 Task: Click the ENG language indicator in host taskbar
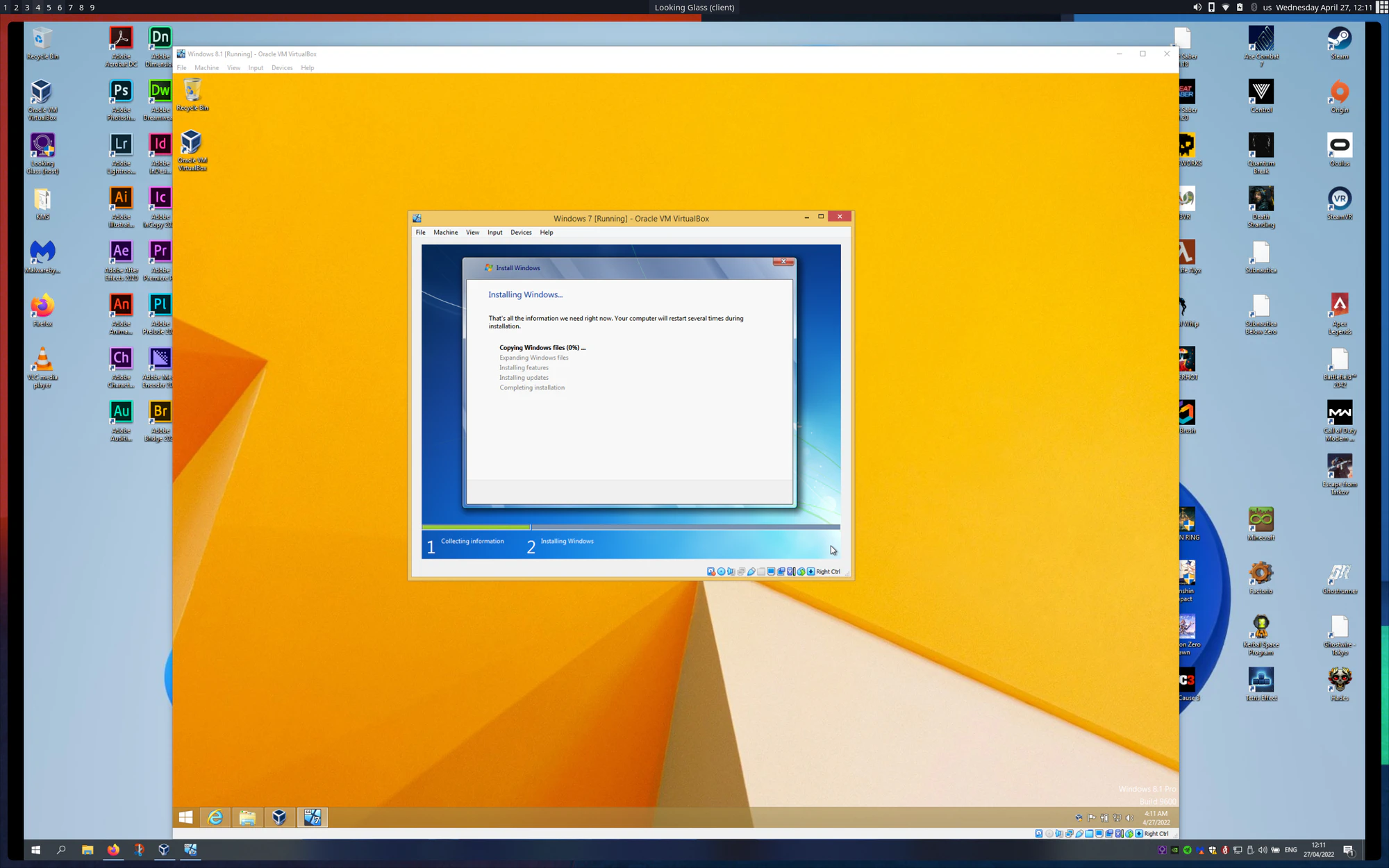(x=1290, y=850)
